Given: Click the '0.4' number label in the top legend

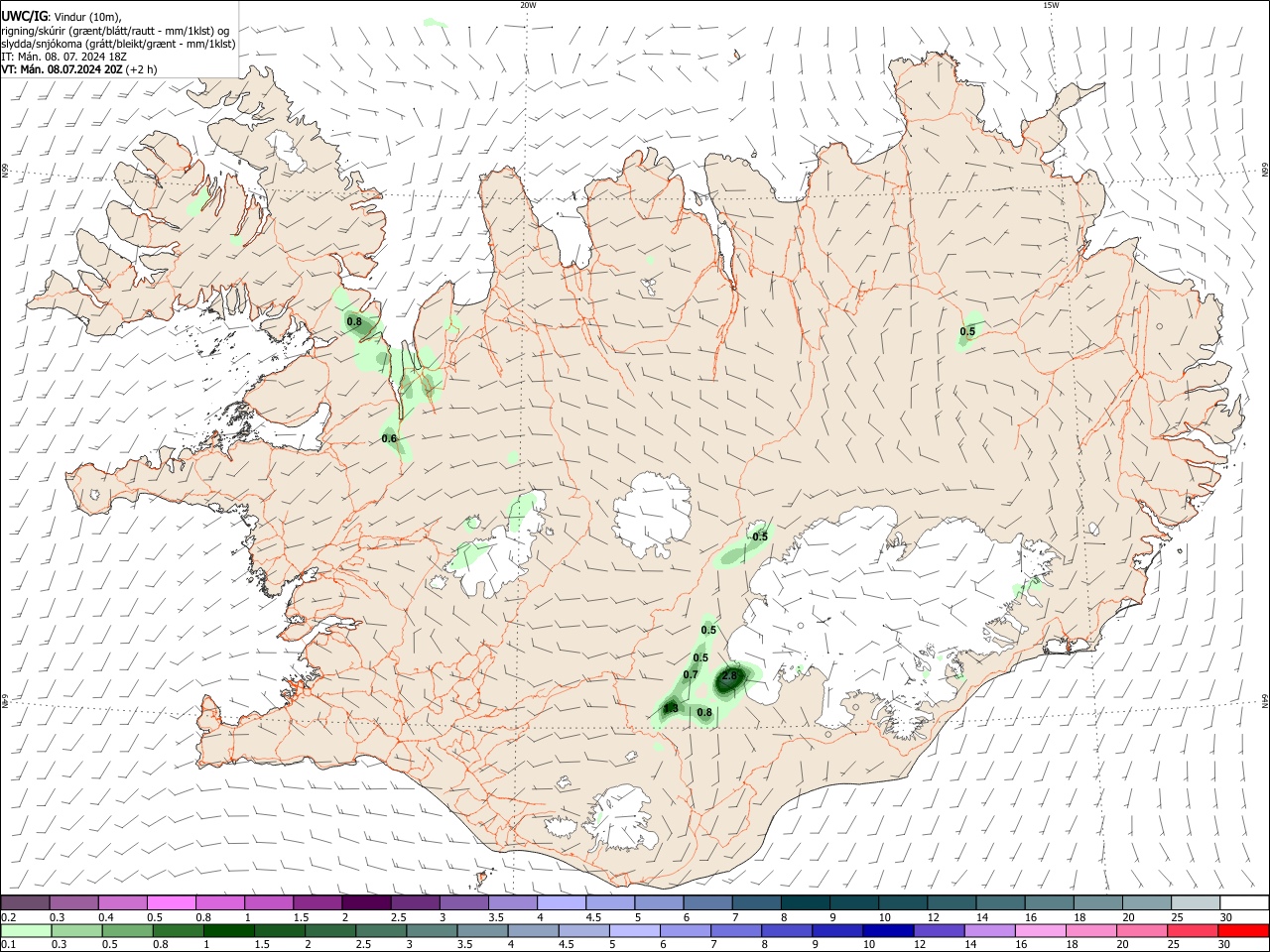Looking at the screenshot, I should (x=106, y=917).
